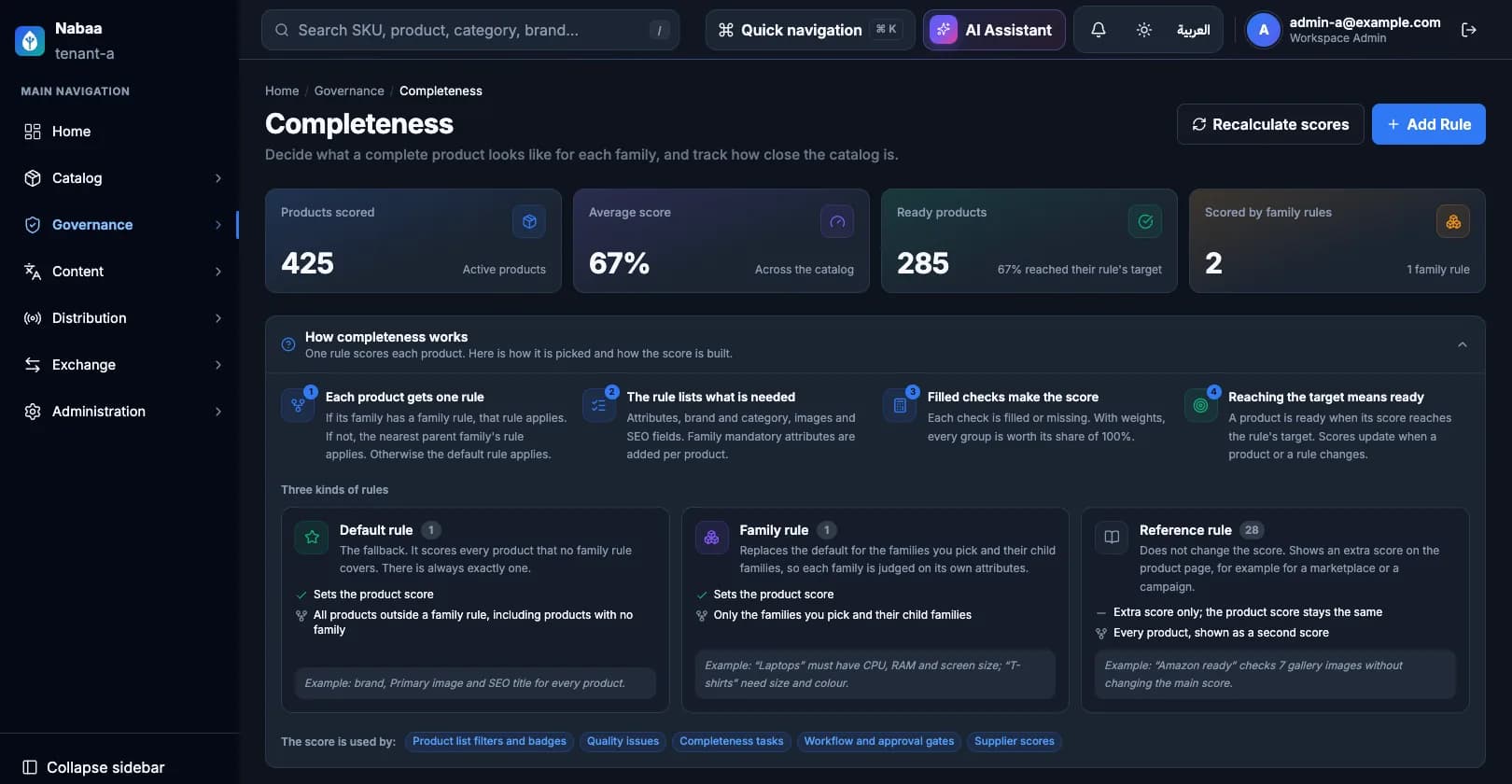Click the step 2 'rule lists what is needed' icon

[599, 406]
